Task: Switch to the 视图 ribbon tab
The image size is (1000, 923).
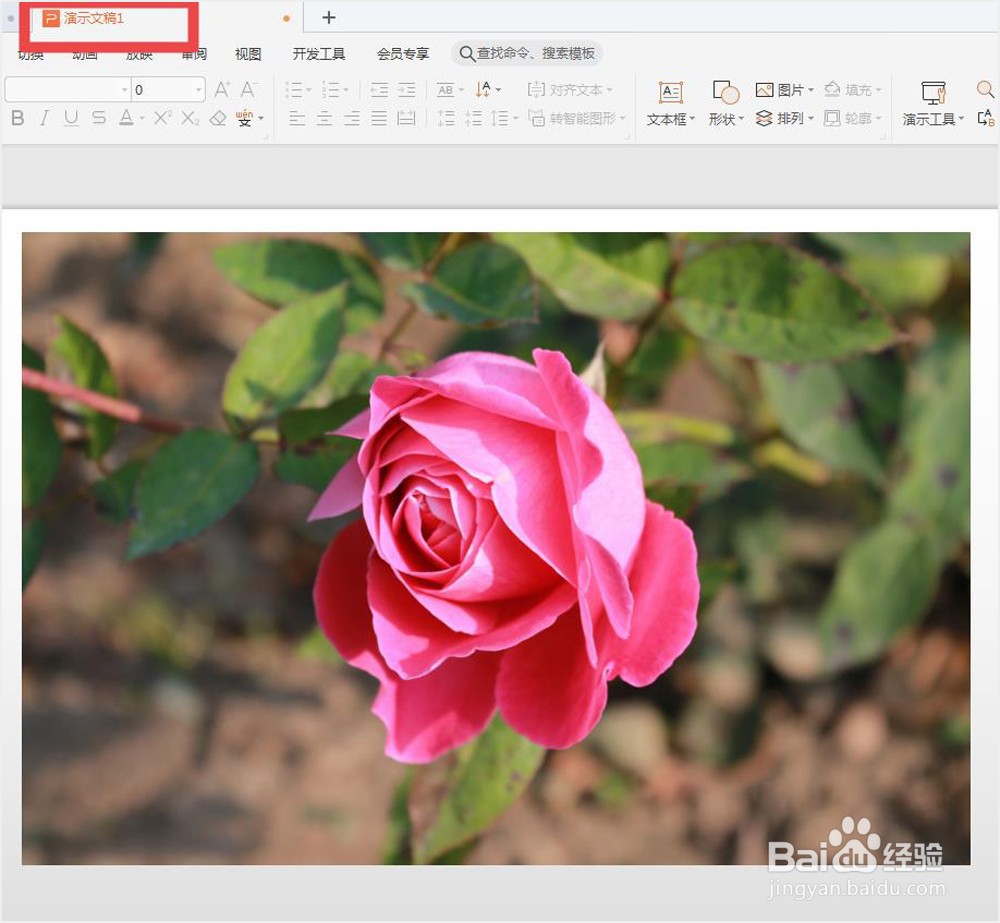Action: click(x=247, y=53)
